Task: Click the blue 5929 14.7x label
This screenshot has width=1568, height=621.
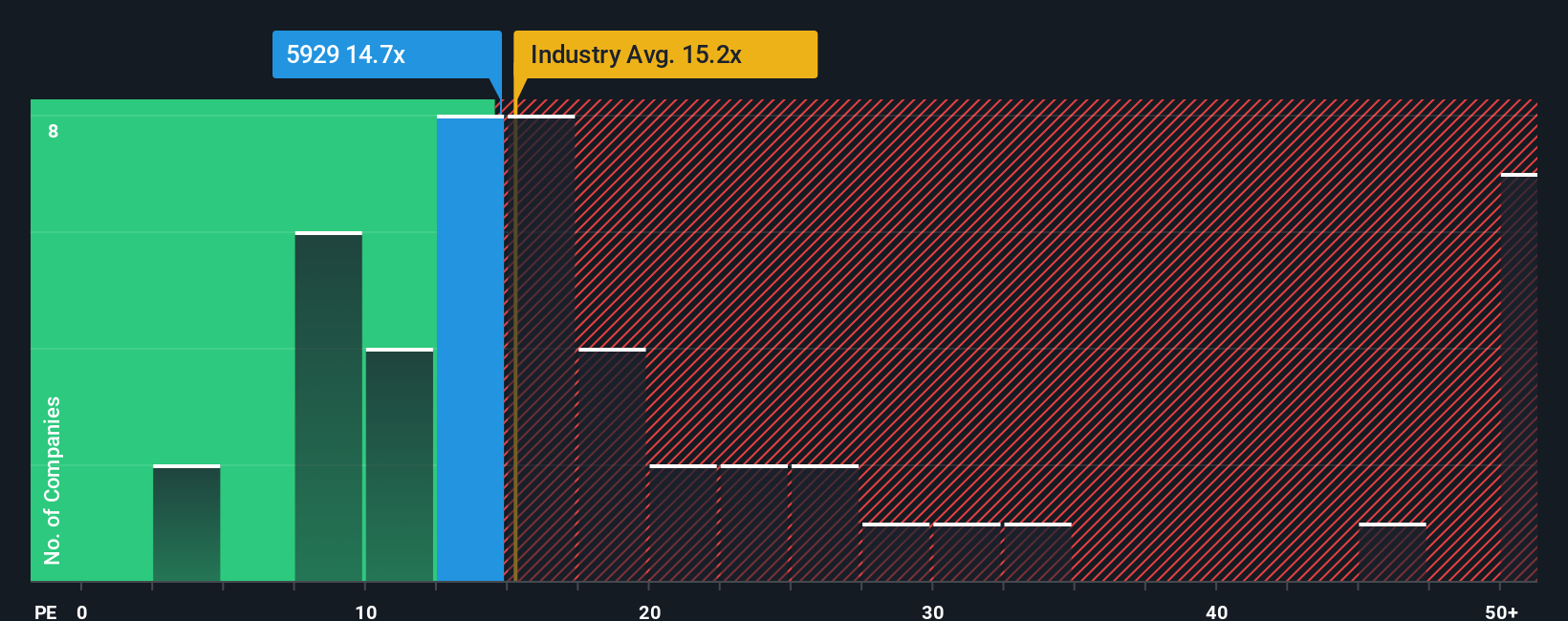Action: [386, 54]
